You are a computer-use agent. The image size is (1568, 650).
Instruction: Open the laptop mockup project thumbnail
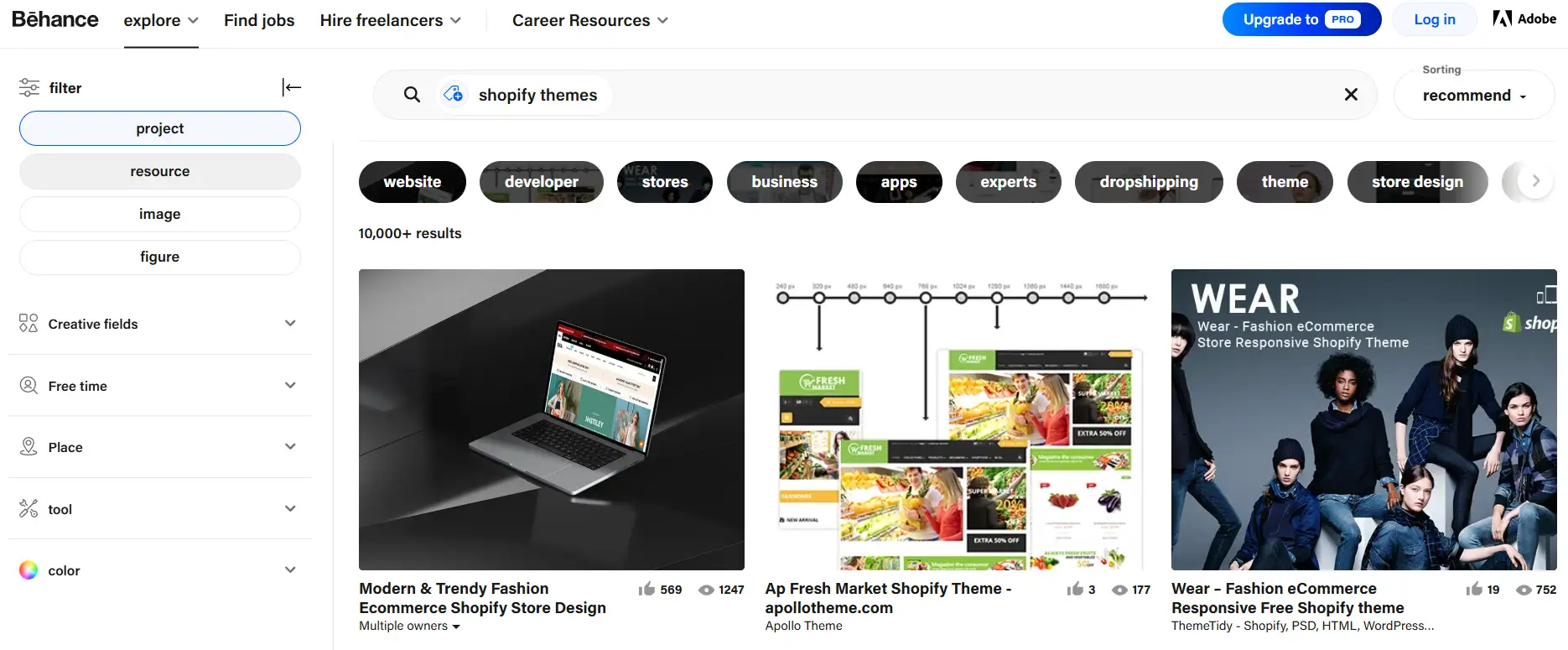[552, 419]
